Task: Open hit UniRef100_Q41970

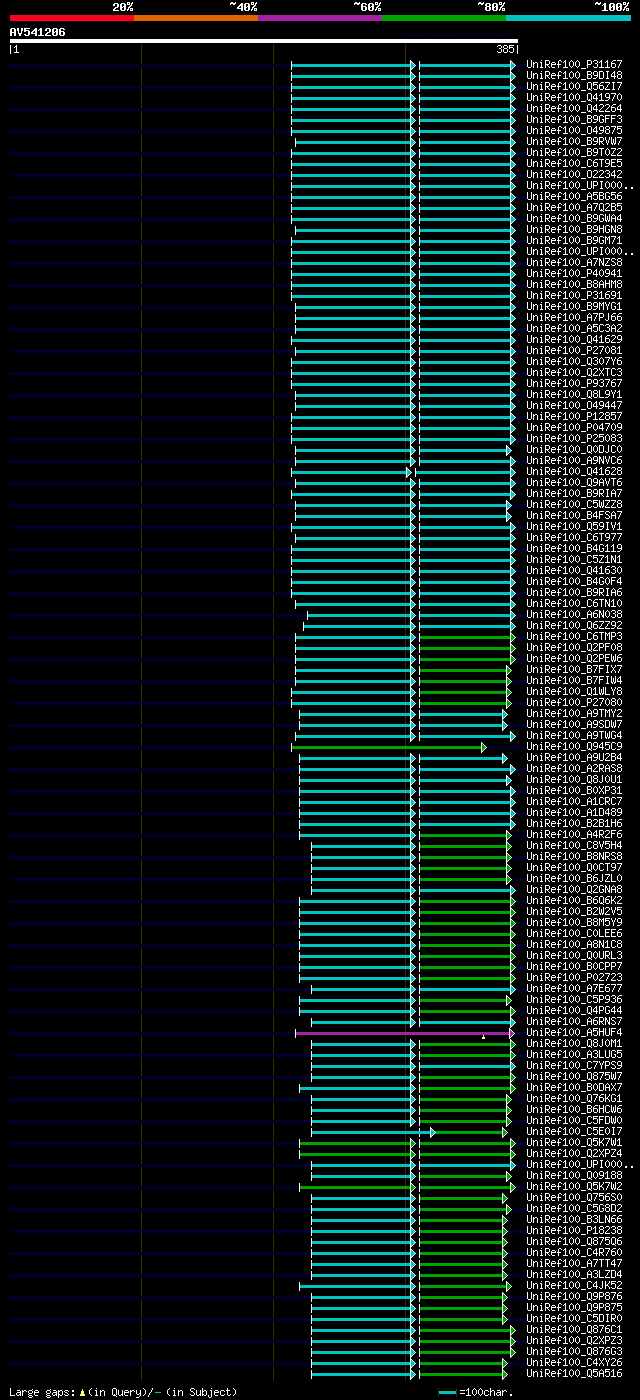Action: (x=574, y=97)
